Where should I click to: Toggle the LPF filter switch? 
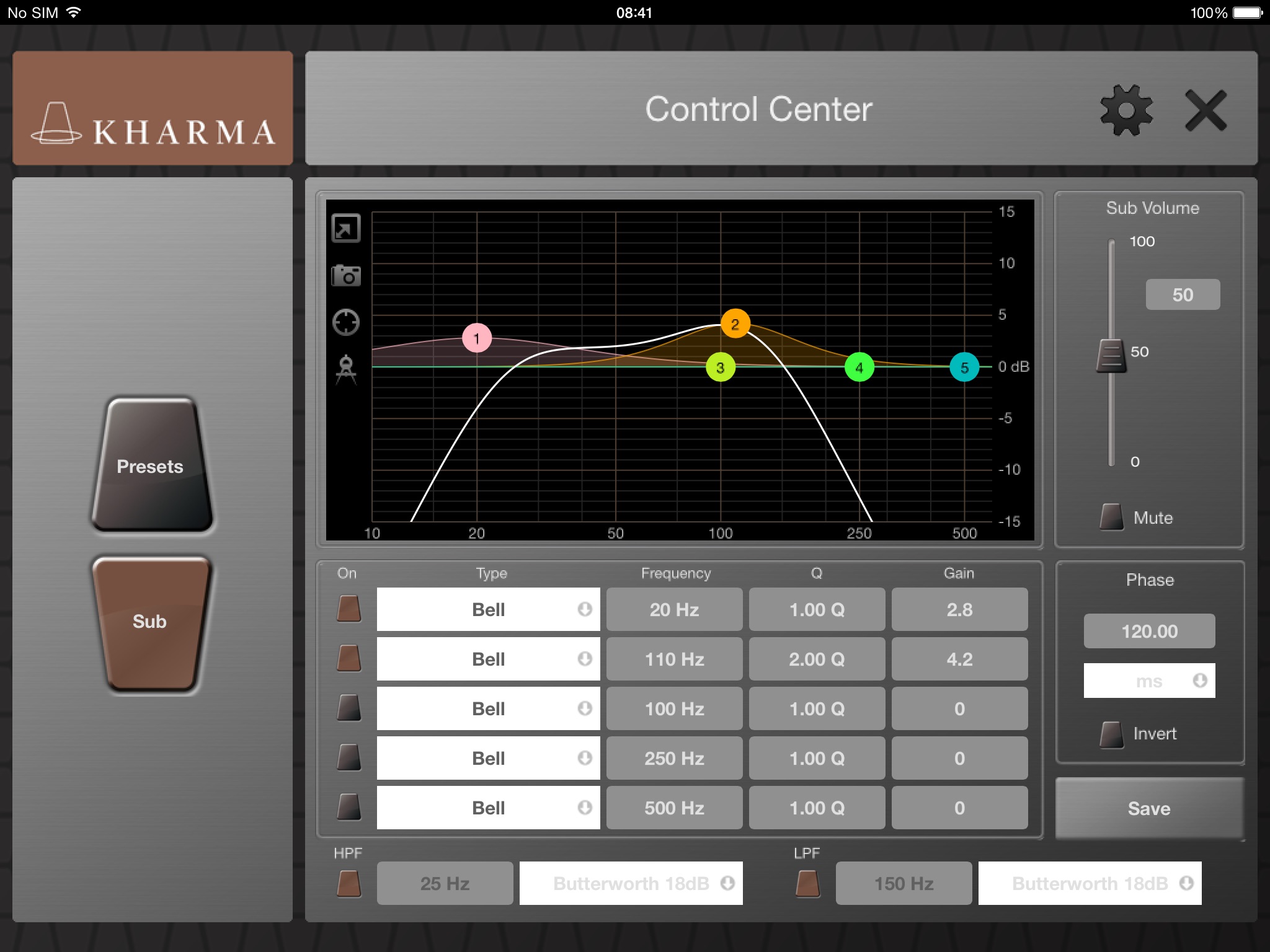[x=808, y=883]
